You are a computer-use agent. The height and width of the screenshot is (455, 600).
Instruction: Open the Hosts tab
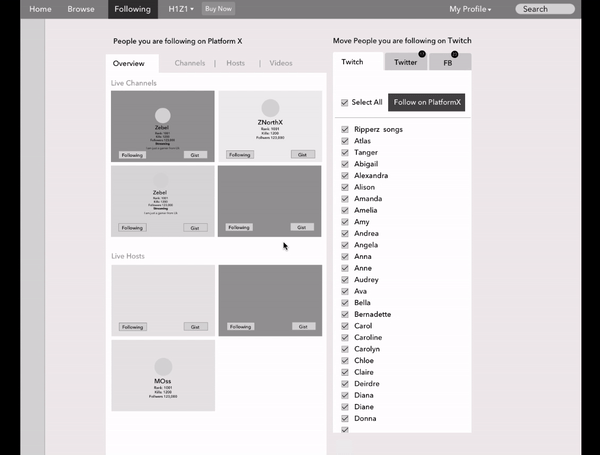click(235, 63)
